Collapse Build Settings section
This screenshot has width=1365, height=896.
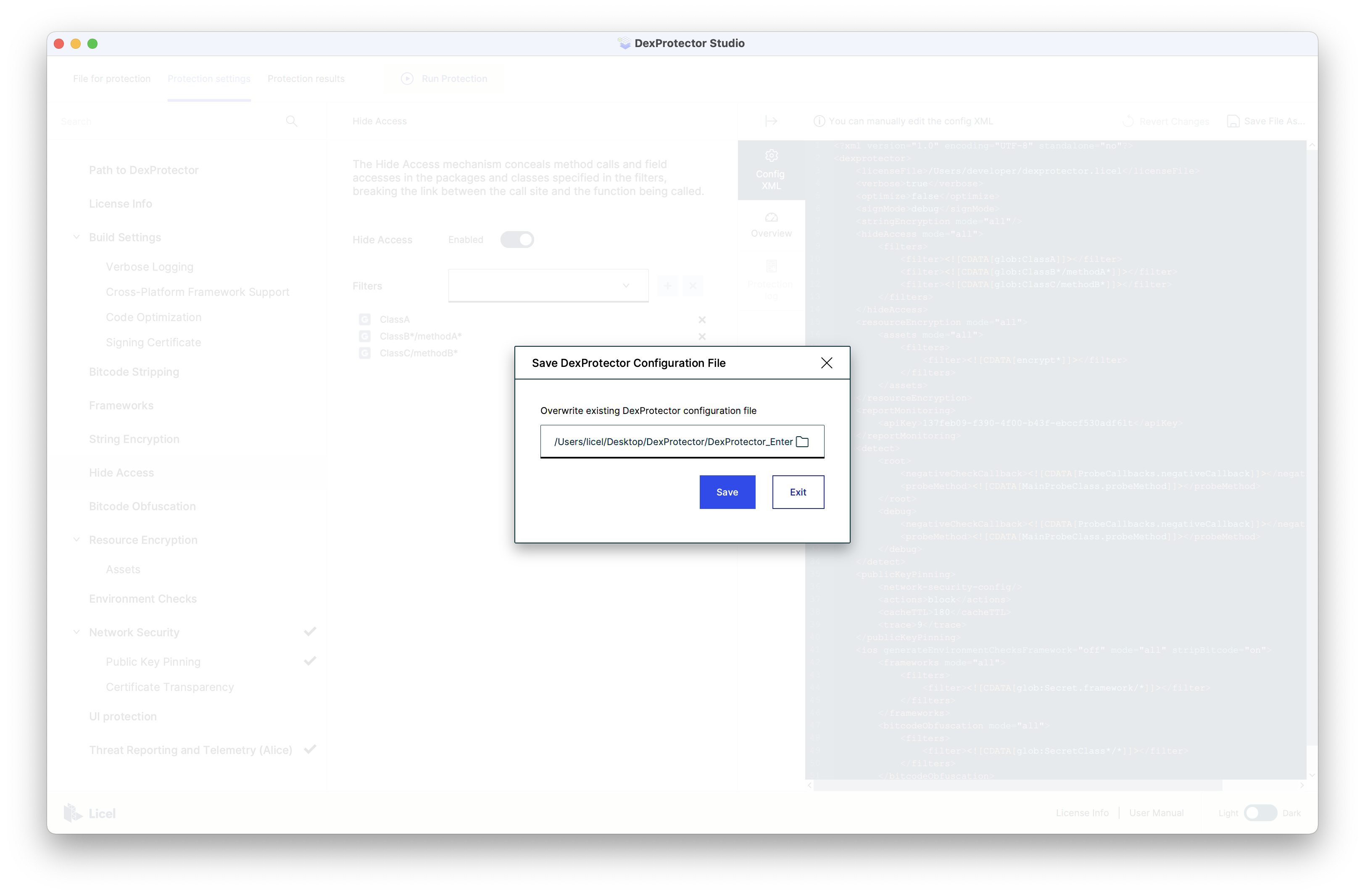(76, 237)
